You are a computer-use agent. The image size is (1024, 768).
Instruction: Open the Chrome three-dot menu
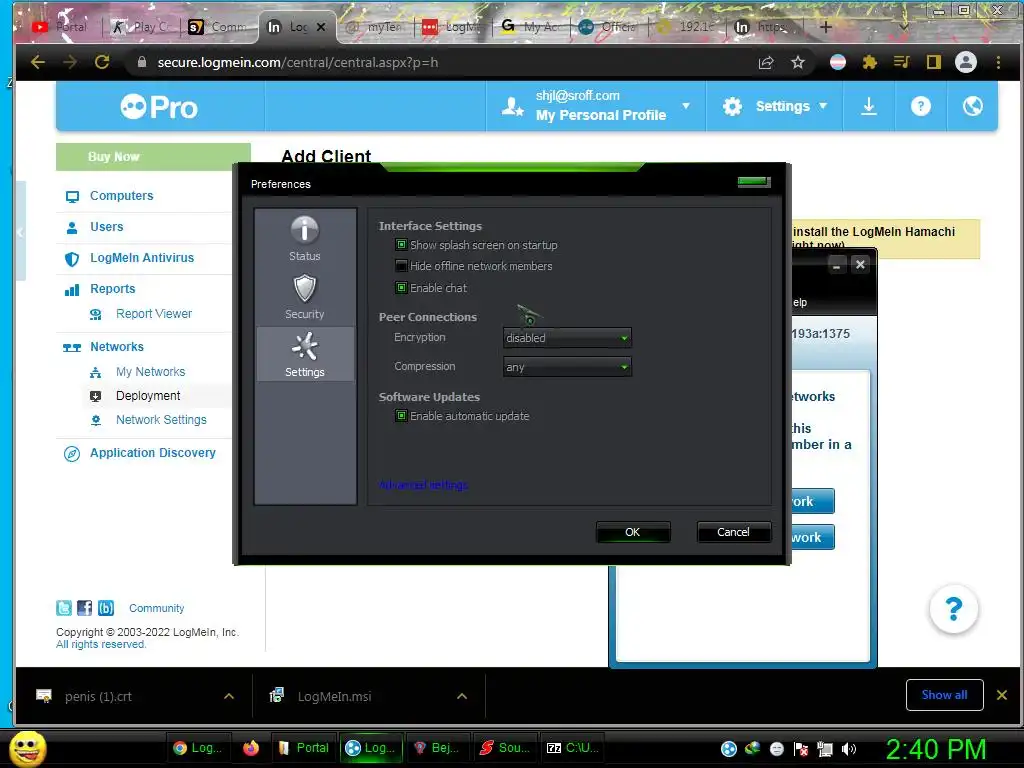tap(998, 62)
